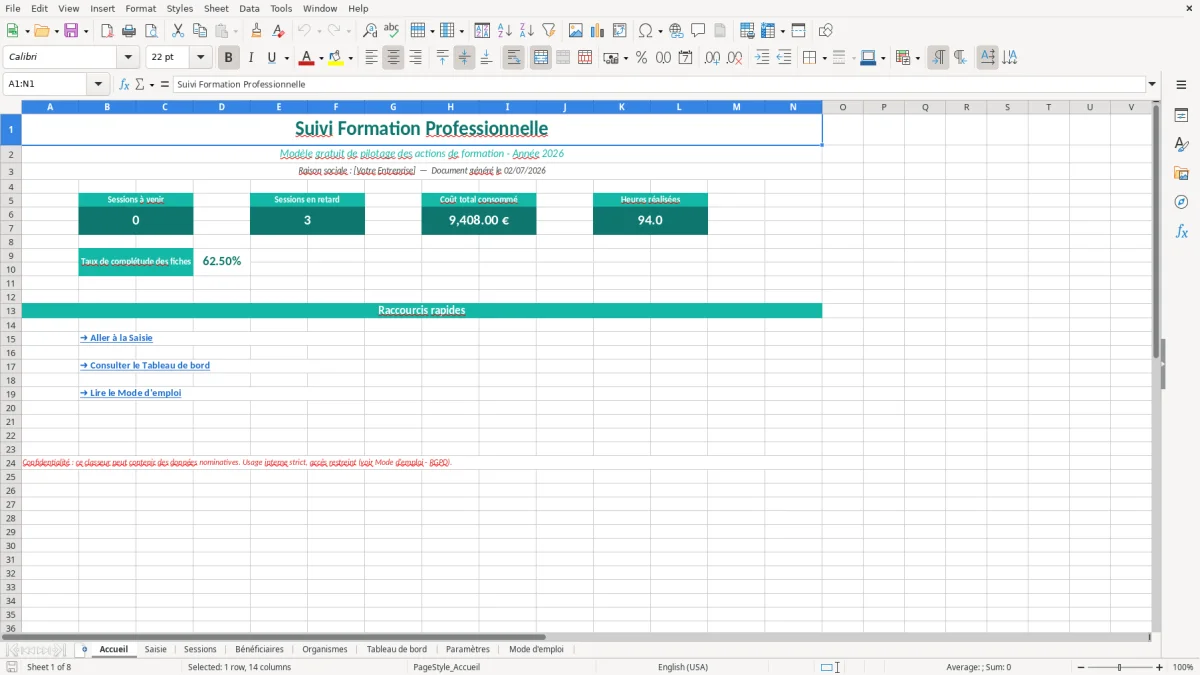Click zoom in plus button
This screenshot has height=675, width=1200.
1160,667
